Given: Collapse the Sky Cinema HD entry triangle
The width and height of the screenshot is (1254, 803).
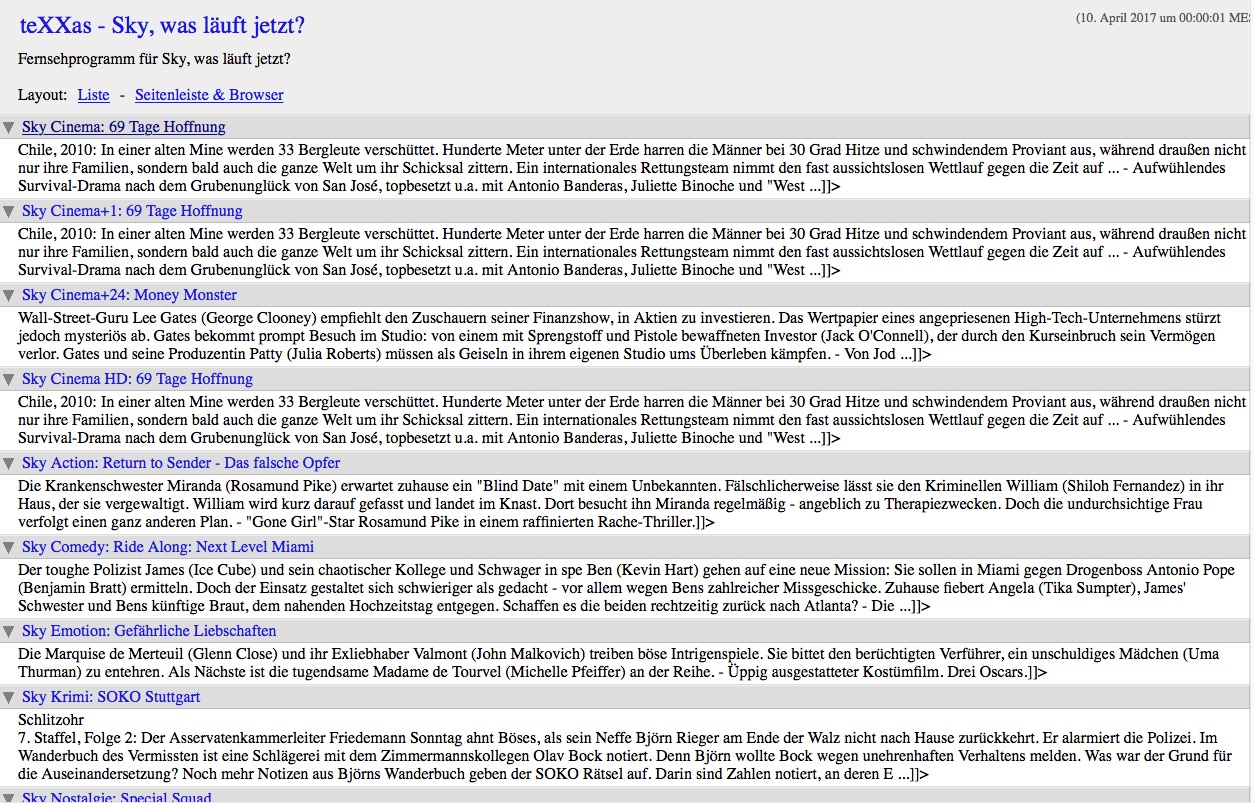Looking at the screenshot, I should pos(9,379).
